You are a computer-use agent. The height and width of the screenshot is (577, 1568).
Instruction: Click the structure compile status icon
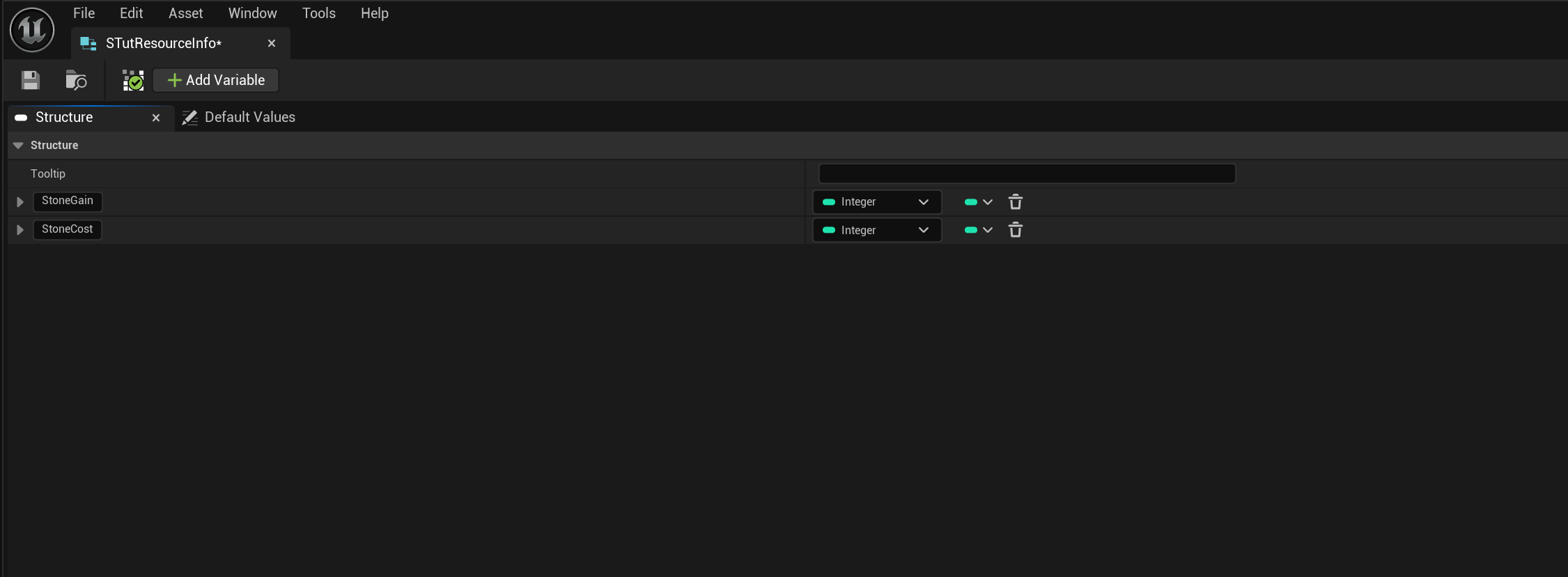tap(132, 80)
